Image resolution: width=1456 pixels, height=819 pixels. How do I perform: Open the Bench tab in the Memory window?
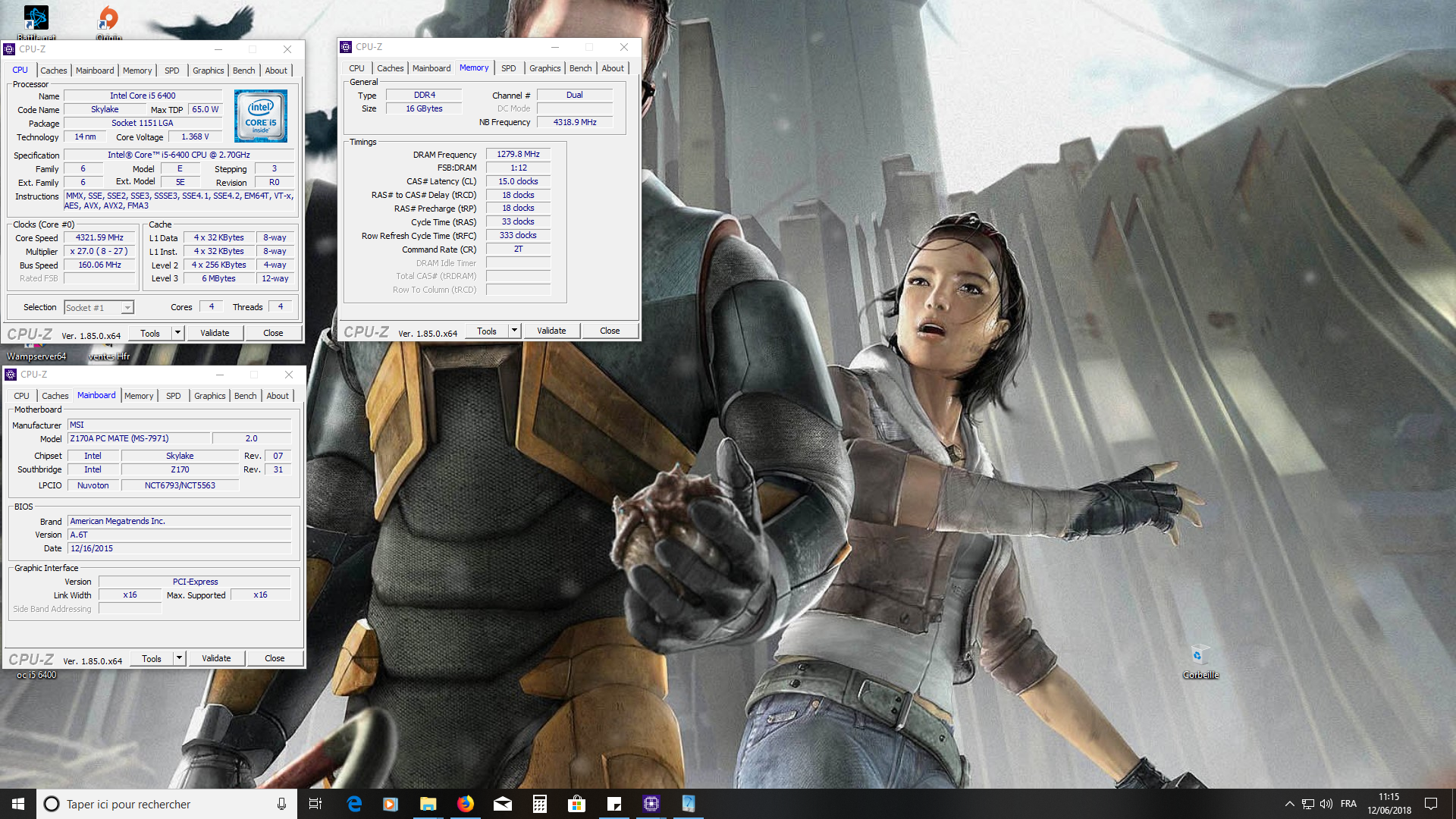tap(581, 68)
